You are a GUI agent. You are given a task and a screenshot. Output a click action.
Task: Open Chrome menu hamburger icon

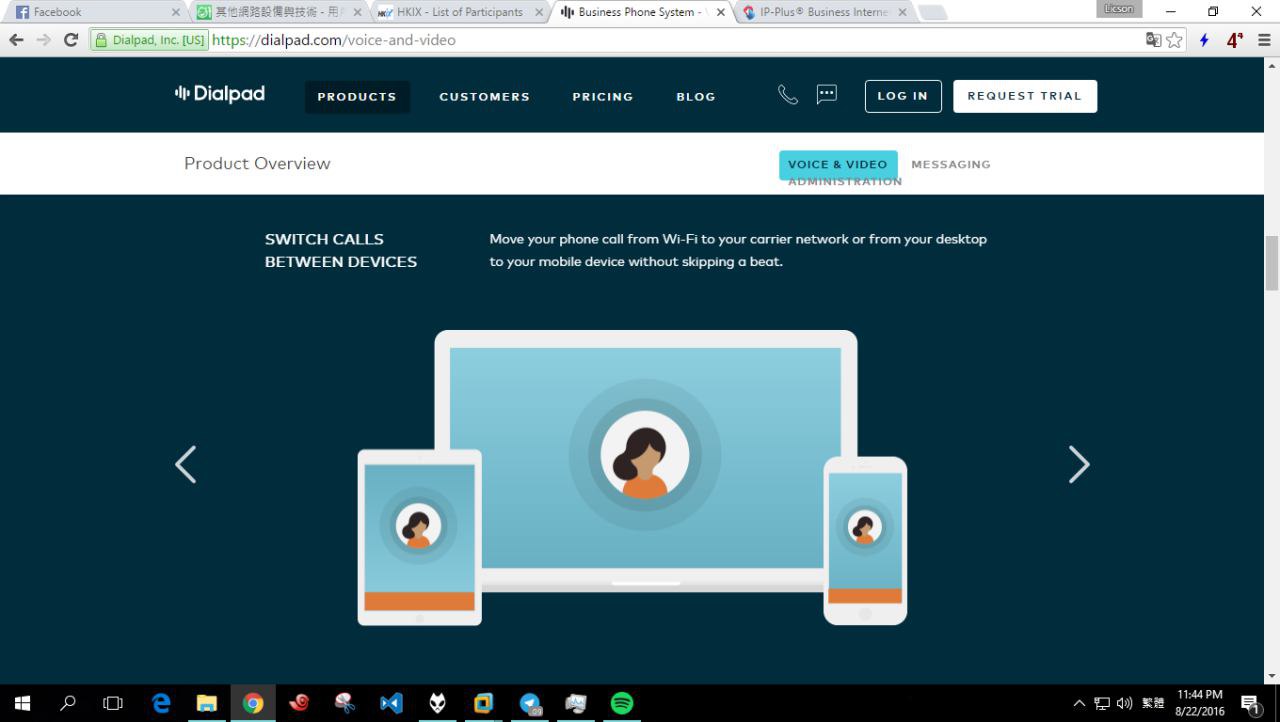(x=1264, y=40)
